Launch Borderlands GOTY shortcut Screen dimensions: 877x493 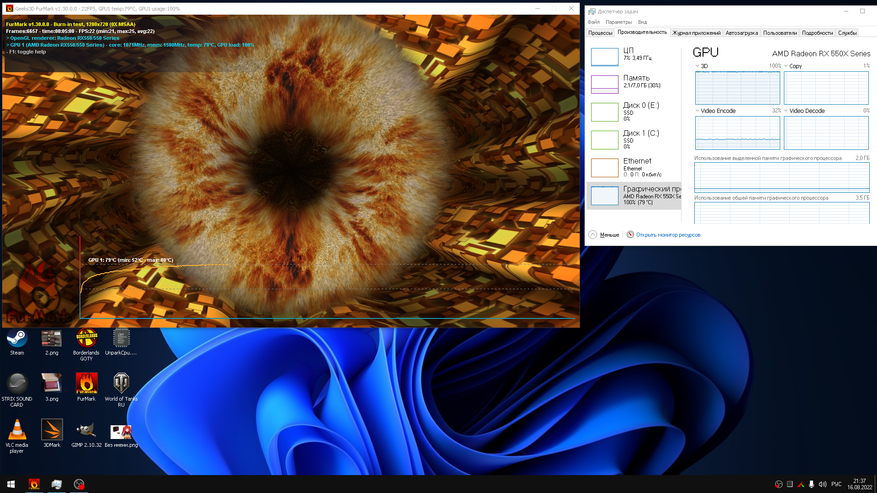pos(86,345)
